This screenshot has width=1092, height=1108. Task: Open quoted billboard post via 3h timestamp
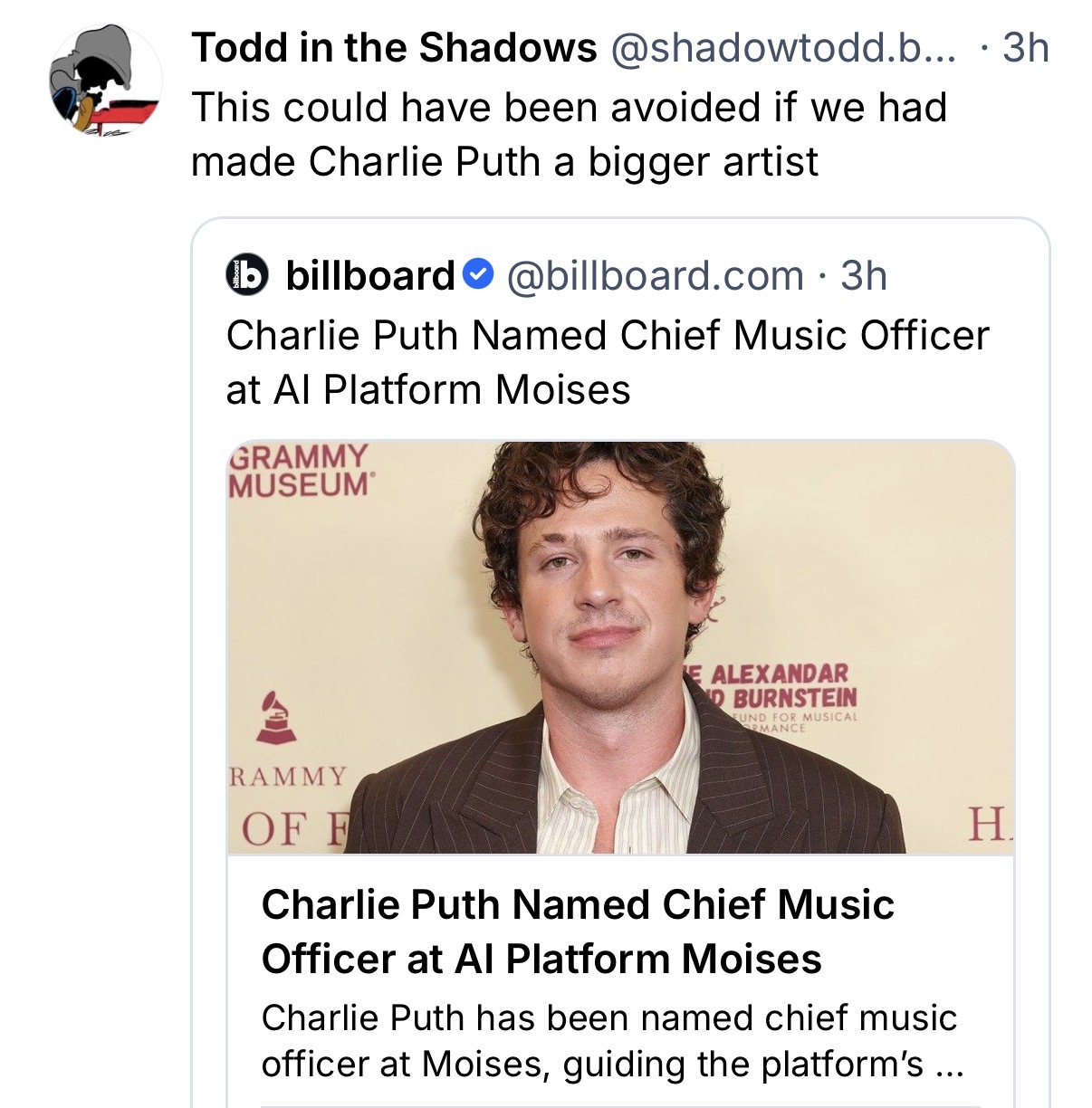coord(864,276)
